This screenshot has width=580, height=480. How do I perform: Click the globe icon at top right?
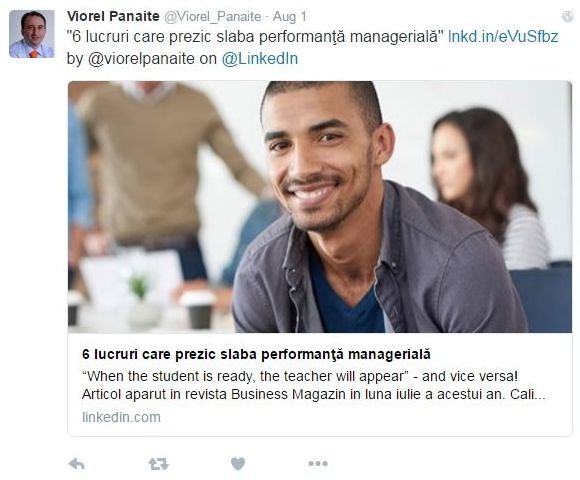tap(567, 16)
